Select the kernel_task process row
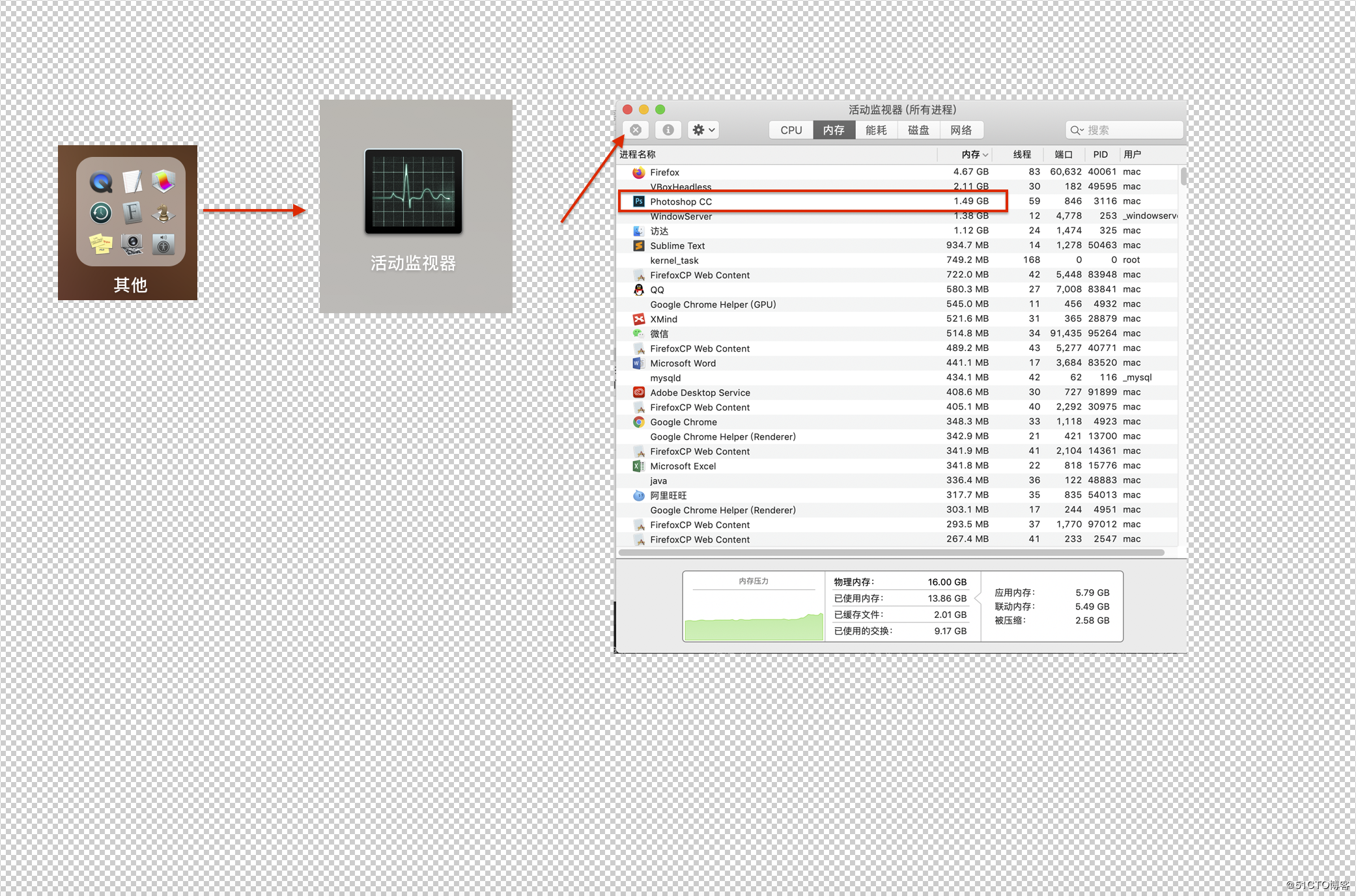The image size is (1356, 896). [897, 260]
